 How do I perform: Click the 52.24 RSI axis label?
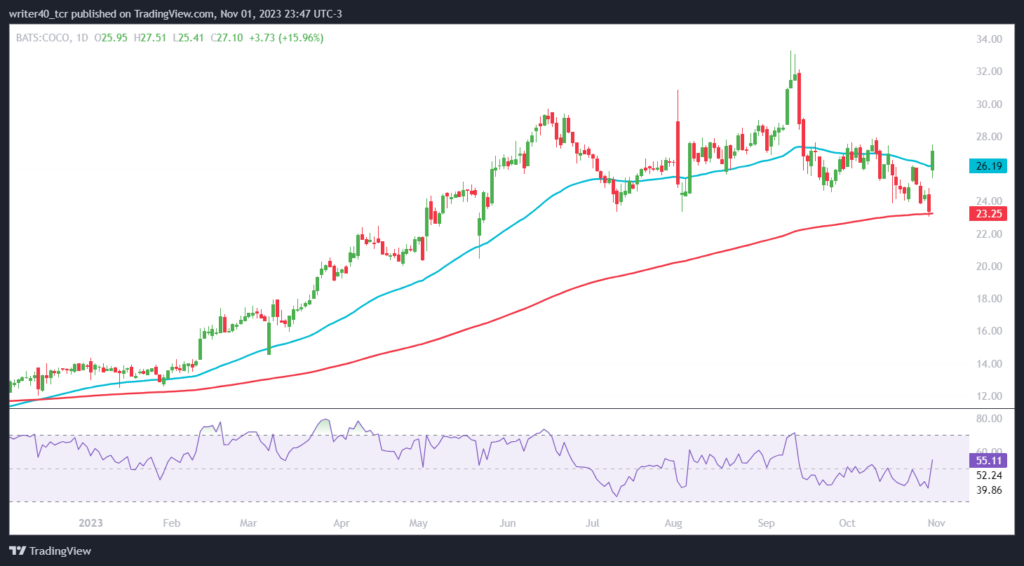[989, 475]
